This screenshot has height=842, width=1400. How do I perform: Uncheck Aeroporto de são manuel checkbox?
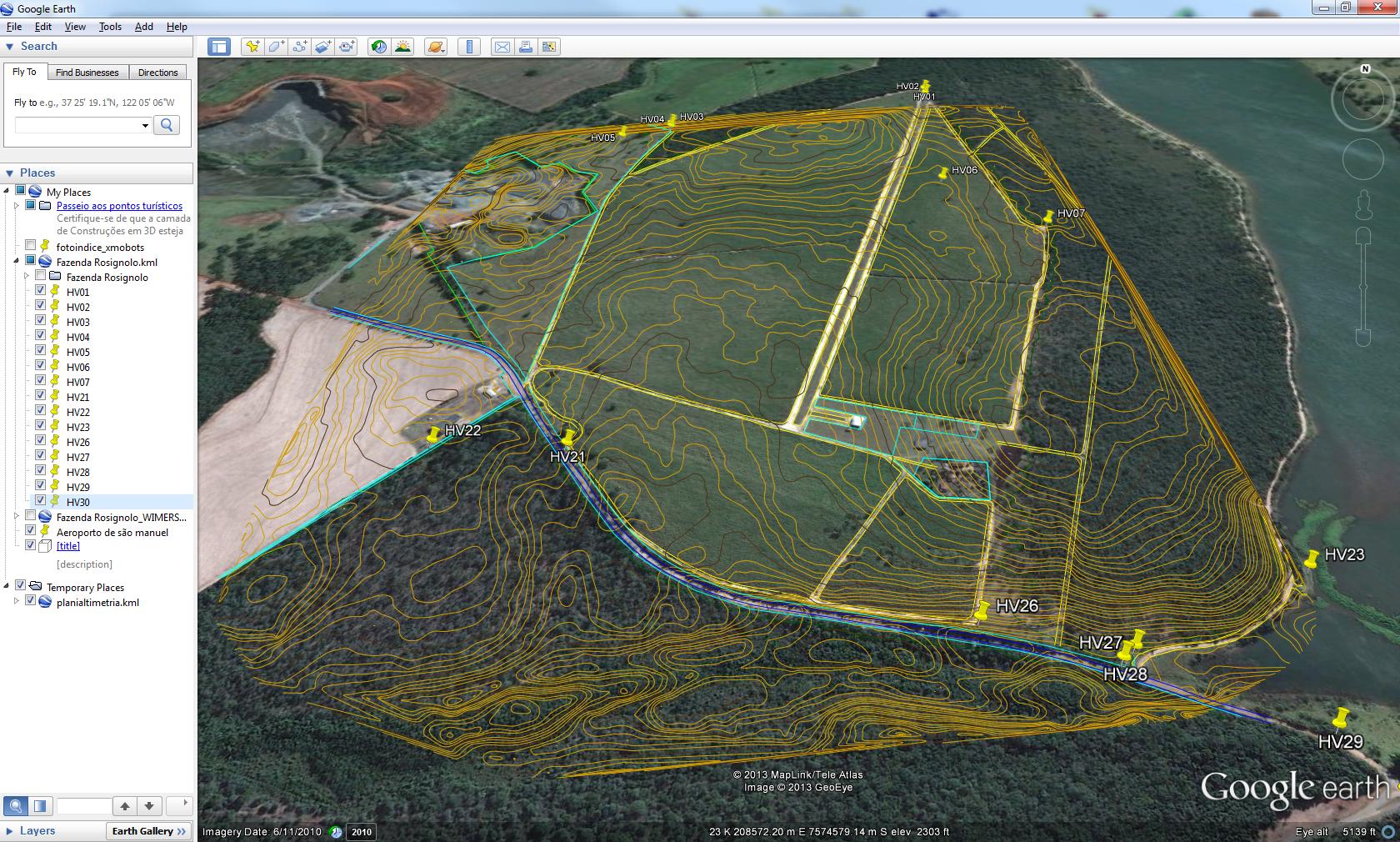[31, 531]
